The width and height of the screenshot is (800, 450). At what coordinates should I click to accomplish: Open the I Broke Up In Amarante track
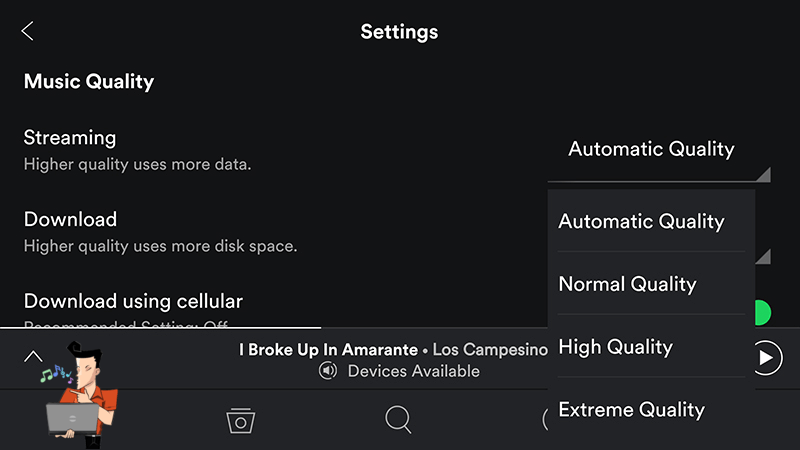(x=328, y=350)
